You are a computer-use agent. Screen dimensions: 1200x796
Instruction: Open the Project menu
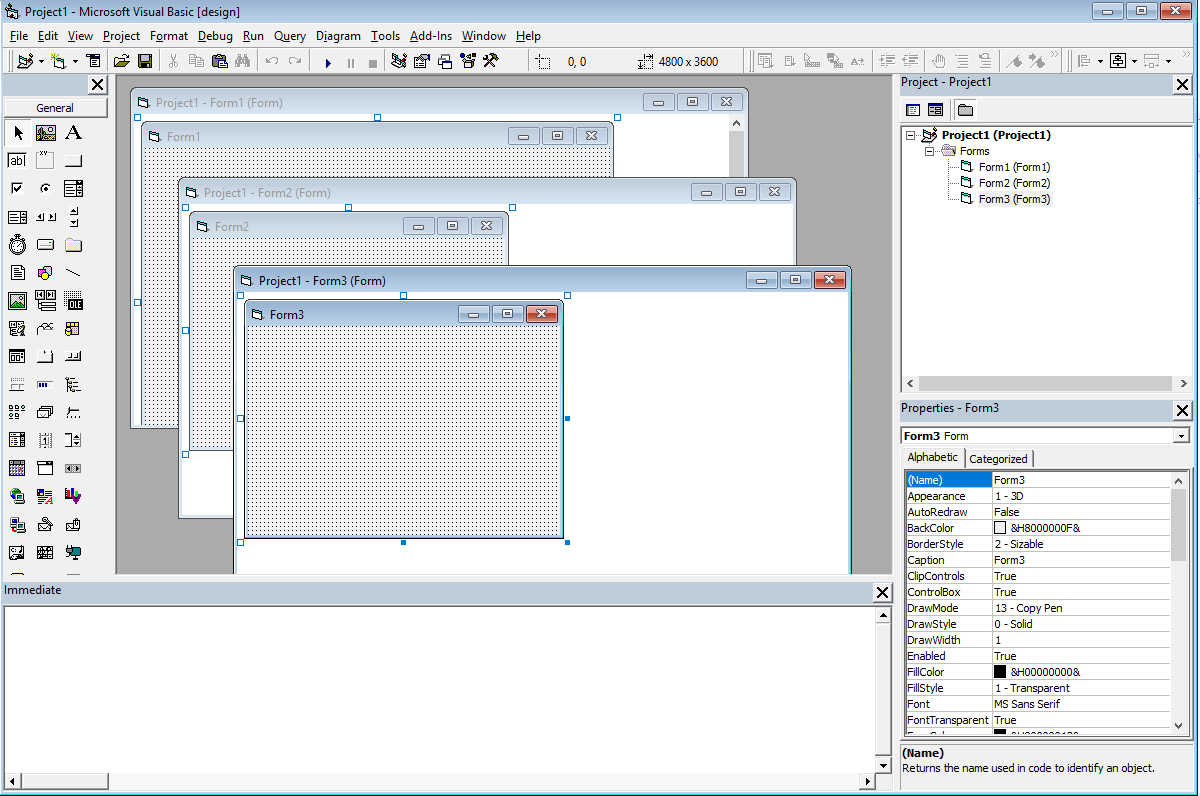(x=121, y=36)
